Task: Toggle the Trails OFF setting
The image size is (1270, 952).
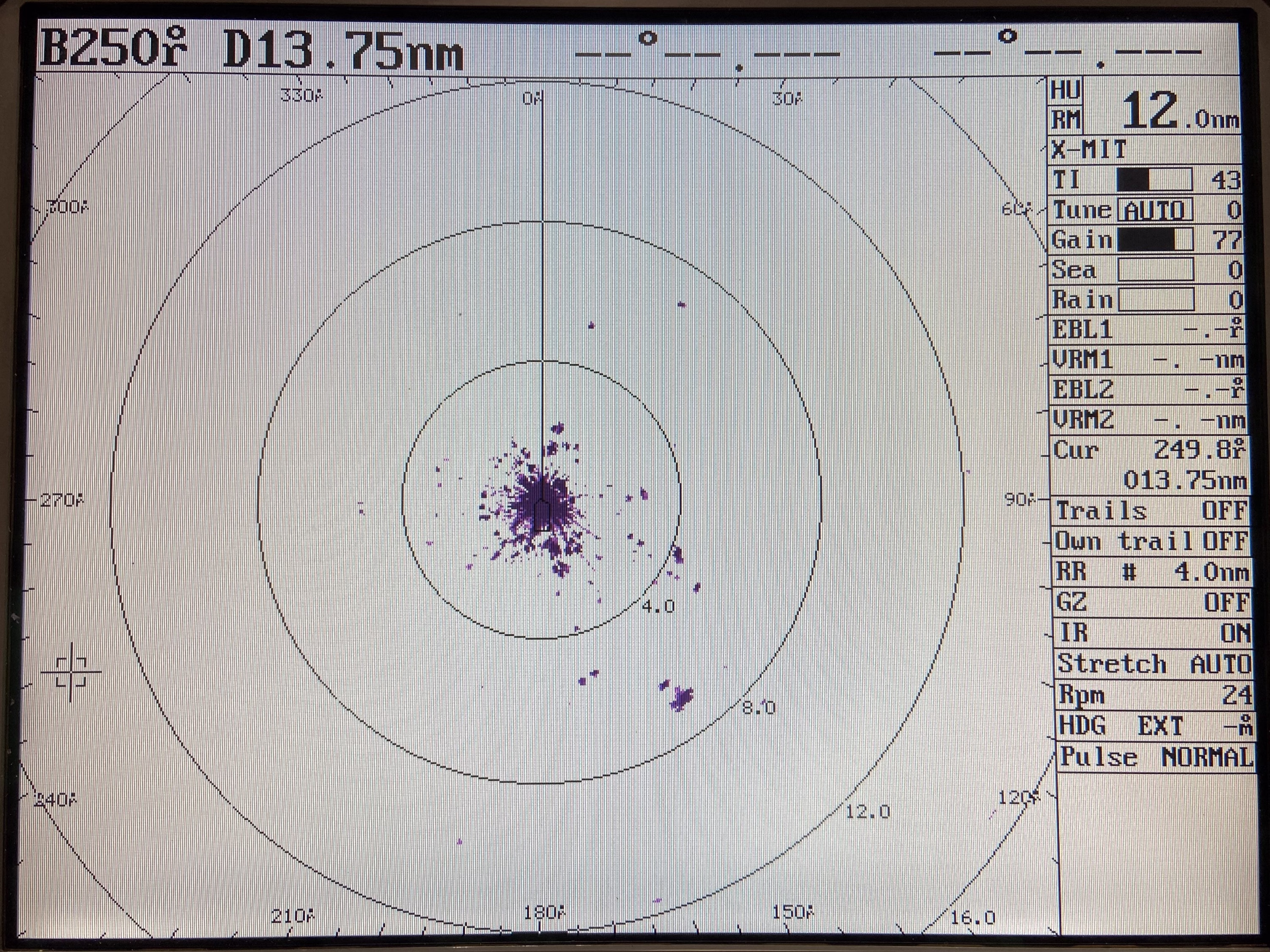Action: tap(1151, 511)
